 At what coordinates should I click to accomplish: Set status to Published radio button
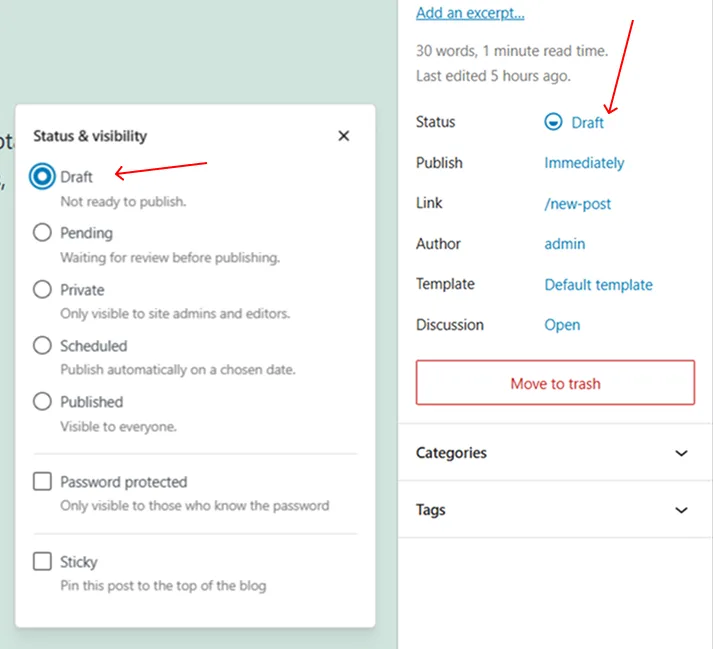(42, 401)
